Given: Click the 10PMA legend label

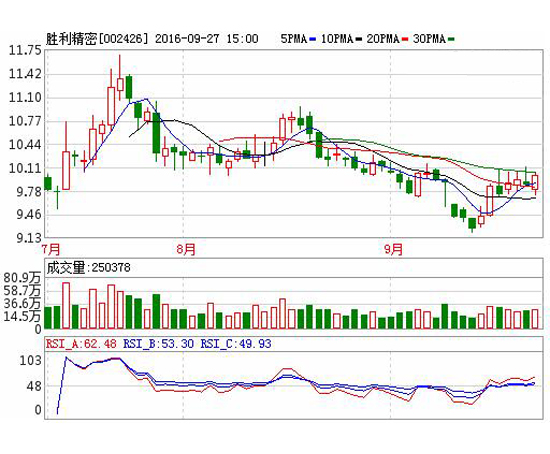Looking at the screenshot, I should click(337, 39).
